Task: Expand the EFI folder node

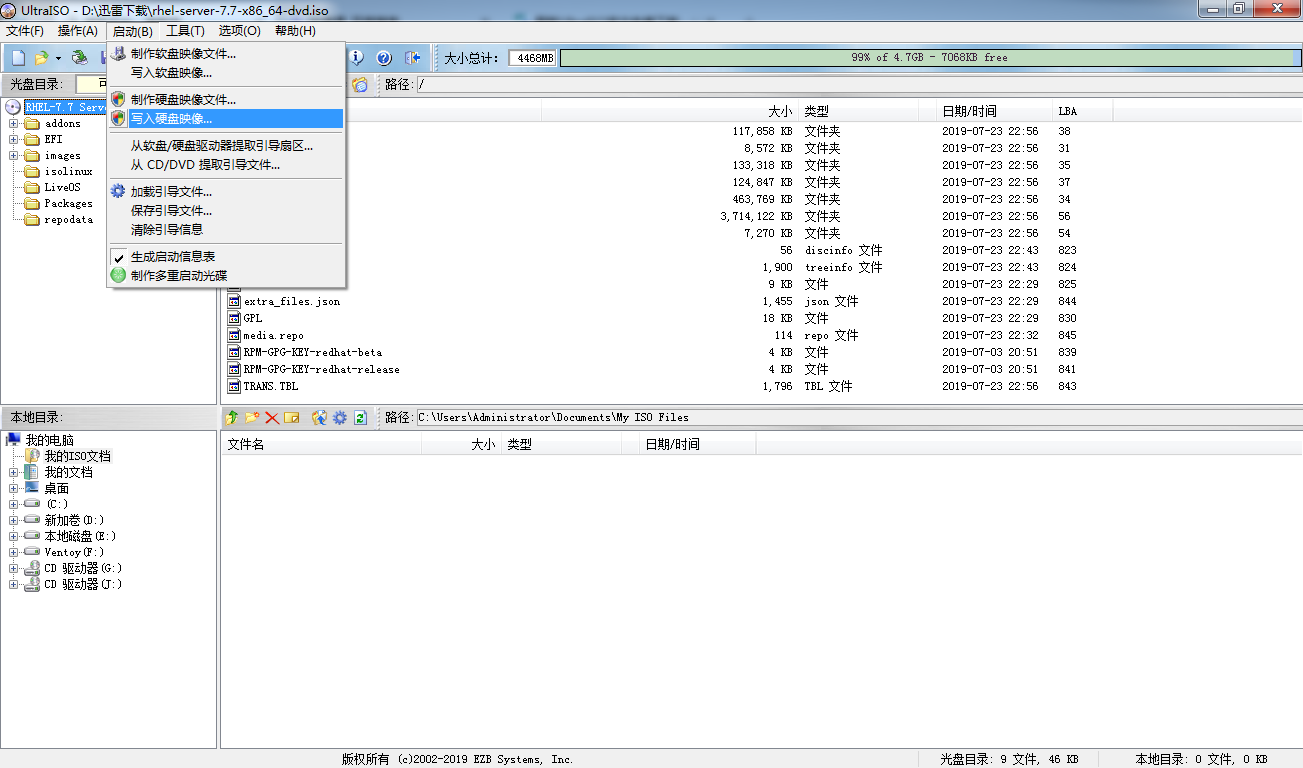Action: click(x=14, y=140)
